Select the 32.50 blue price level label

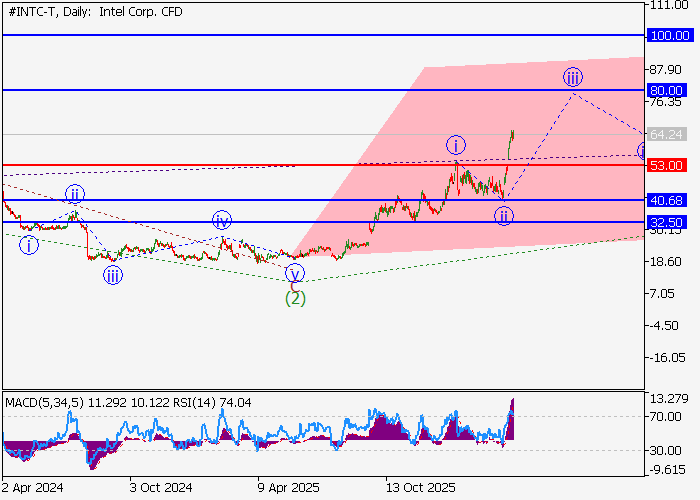[666, 222]
